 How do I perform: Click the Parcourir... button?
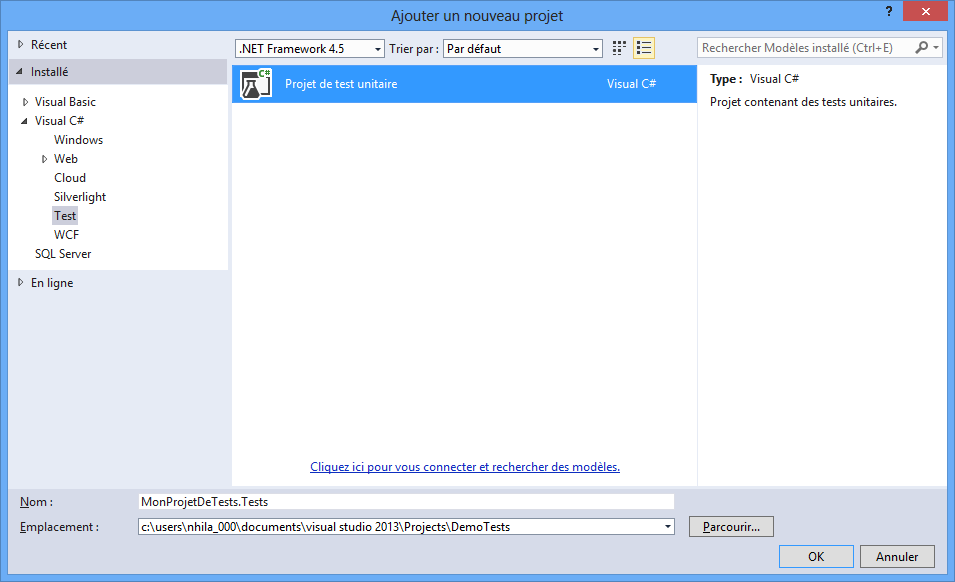pyautogui.click(x=731, y=527)
